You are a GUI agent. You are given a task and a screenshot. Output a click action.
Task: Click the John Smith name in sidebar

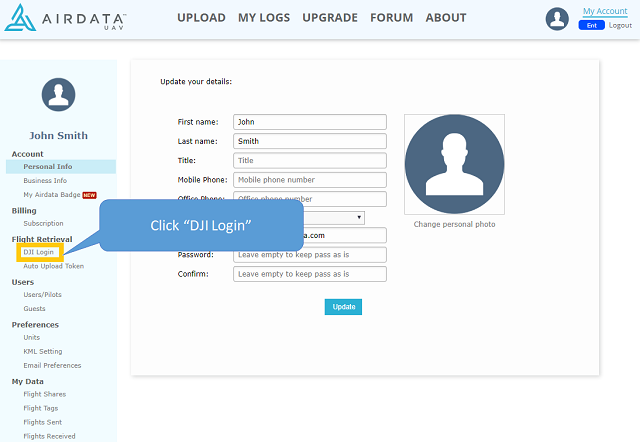(58, 135)
